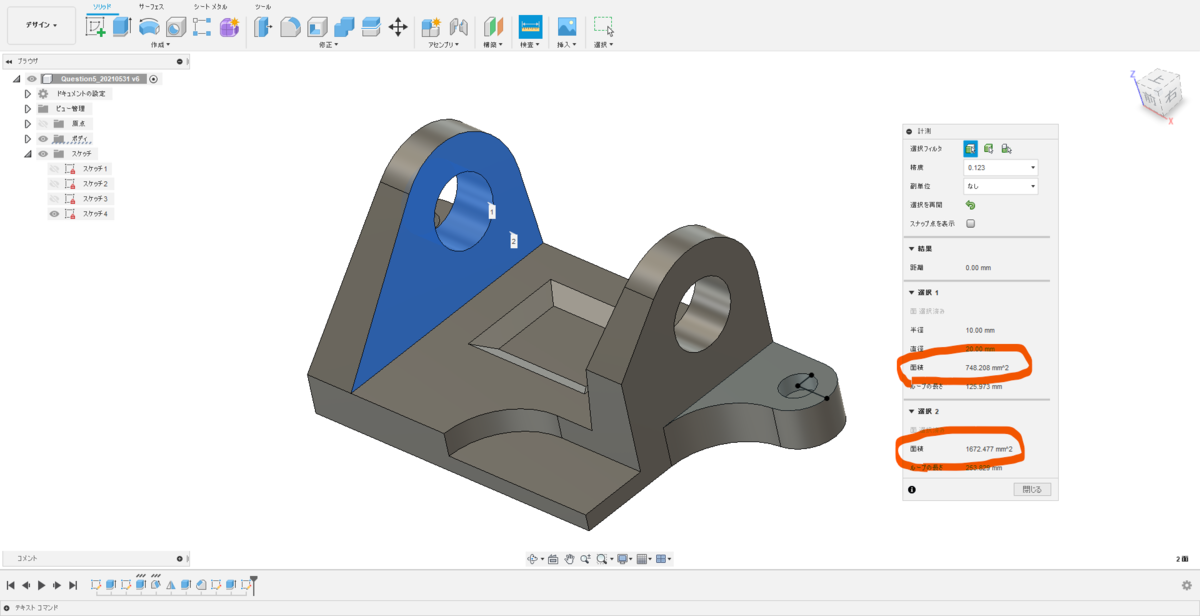Image resolution: width=1200 pixels, height=616 pixels.
Task: Collapse the ブラウザ panel arrows
Action: click(9, 61)
